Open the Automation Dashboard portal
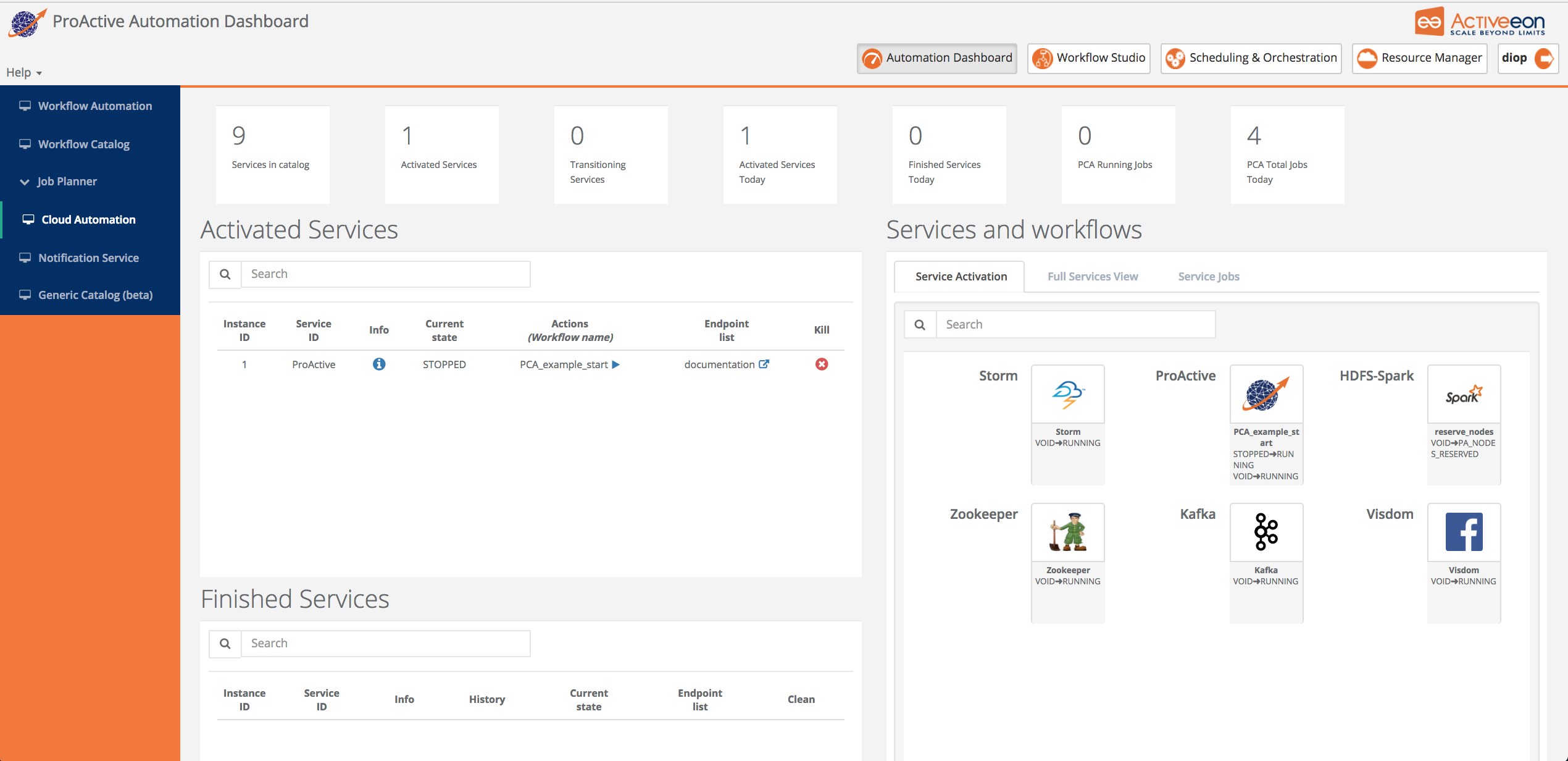The height and width of the screenshot is (761, 1568). click(x=936, y=58)
